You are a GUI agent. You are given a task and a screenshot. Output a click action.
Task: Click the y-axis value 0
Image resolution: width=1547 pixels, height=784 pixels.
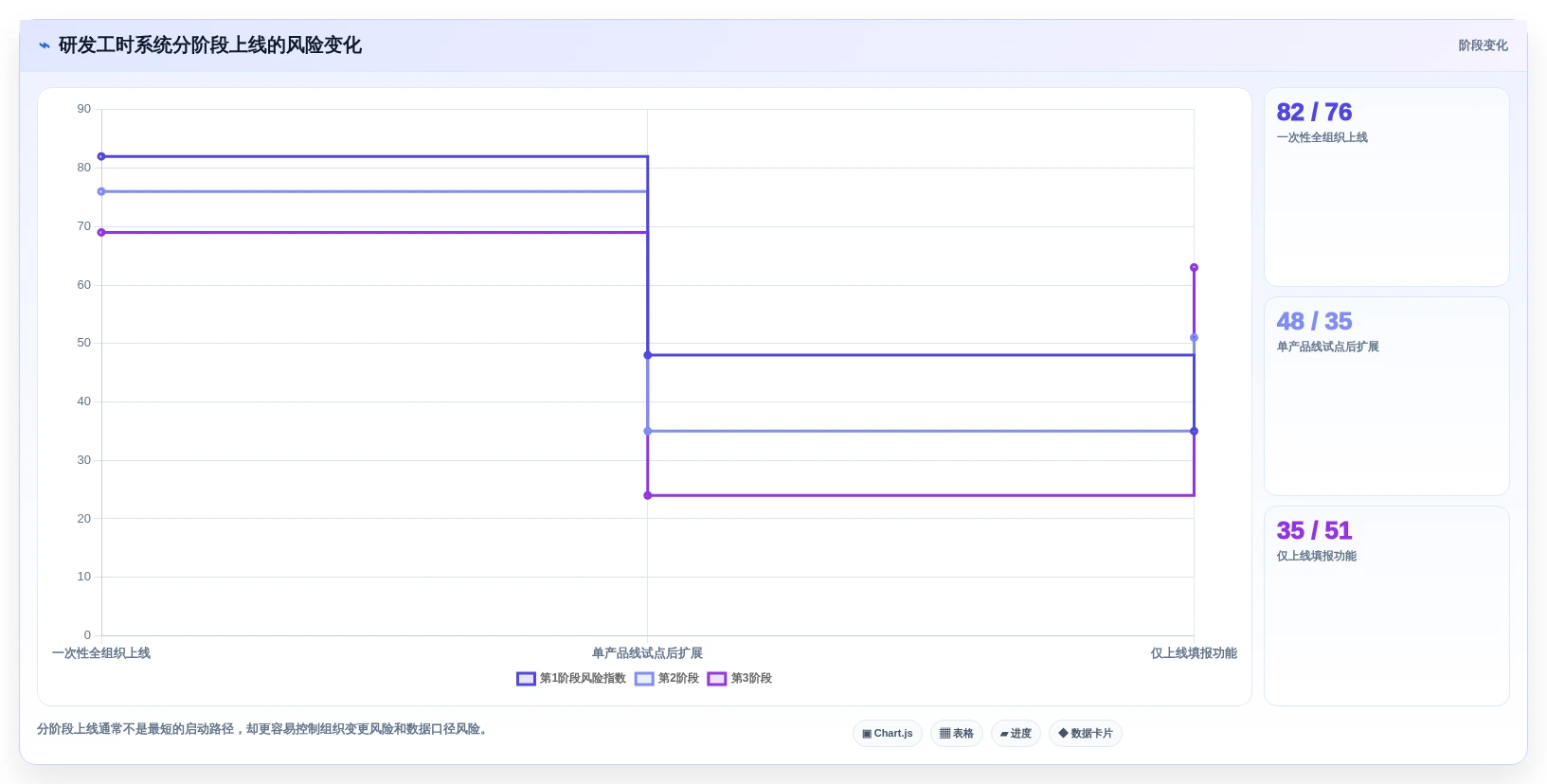point(87,635)
